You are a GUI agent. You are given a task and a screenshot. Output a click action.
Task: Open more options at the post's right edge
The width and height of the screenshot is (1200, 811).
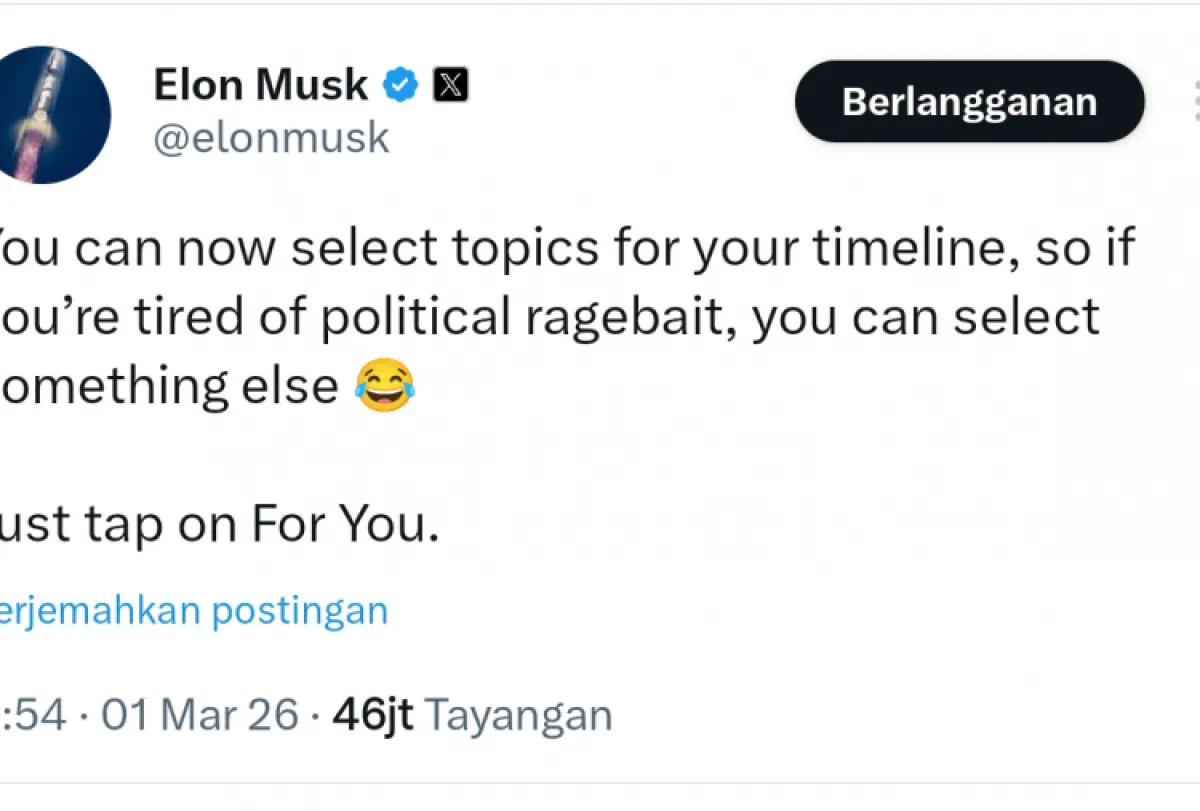click(1194, 102)
